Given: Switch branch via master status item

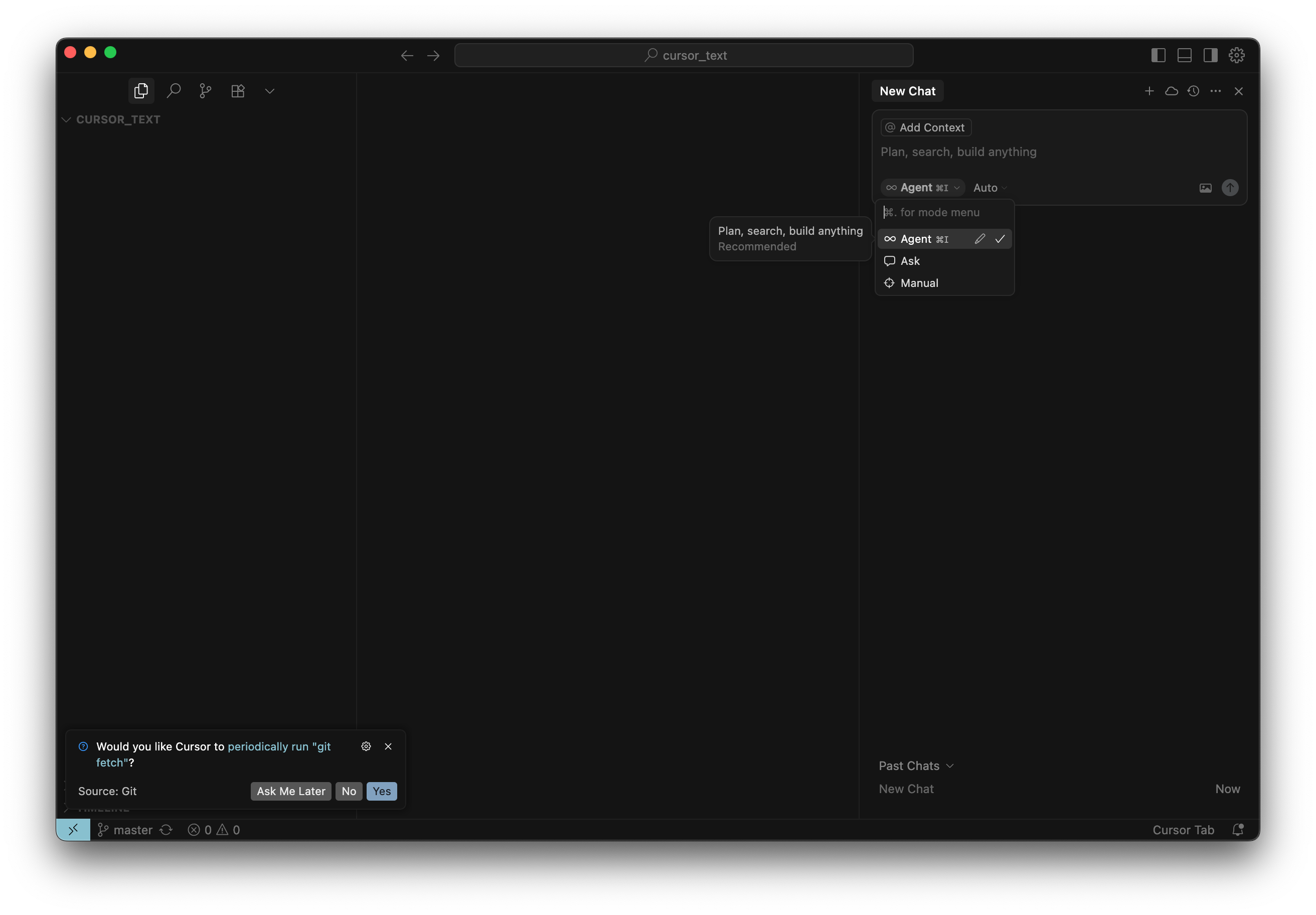Looking at the screenshot, I should click(125, 830).
